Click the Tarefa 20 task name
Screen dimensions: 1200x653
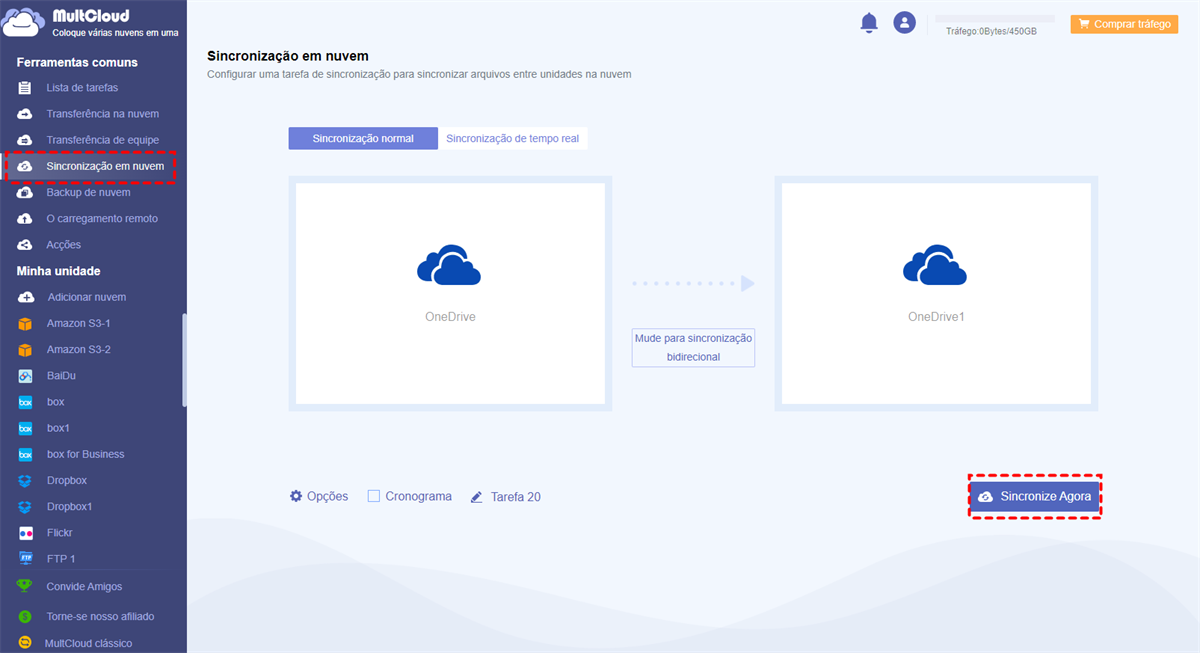coord(516,496)
